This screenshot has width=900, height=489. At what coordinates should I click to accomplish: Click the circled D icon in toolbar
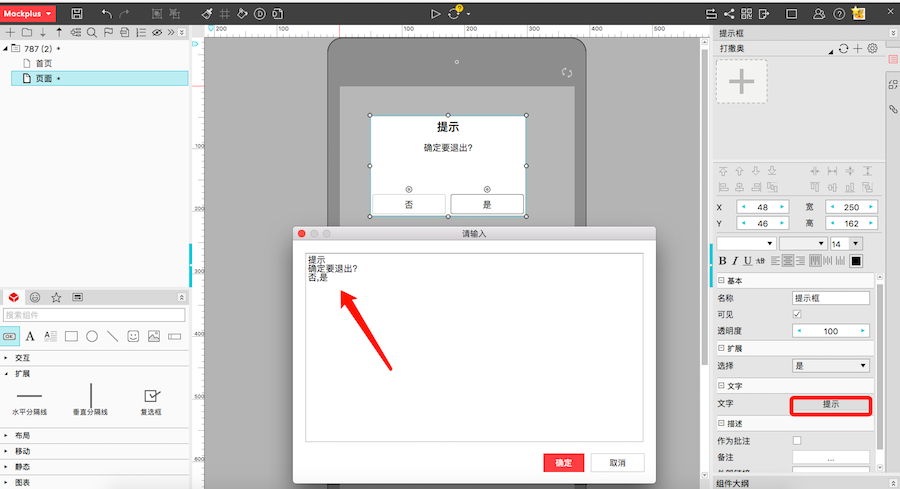click(x=260, y=14)
